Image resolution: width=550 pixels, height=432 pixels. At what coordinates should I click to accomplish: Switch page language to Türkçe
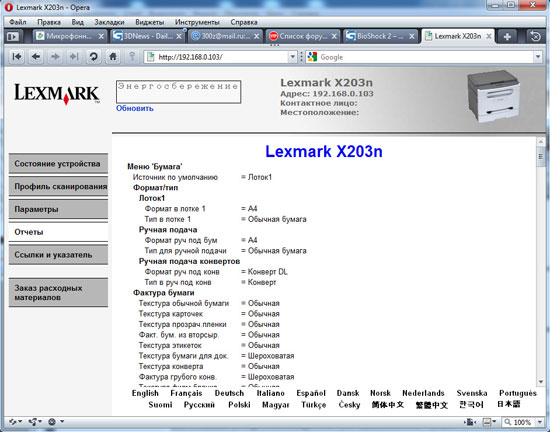313,405
